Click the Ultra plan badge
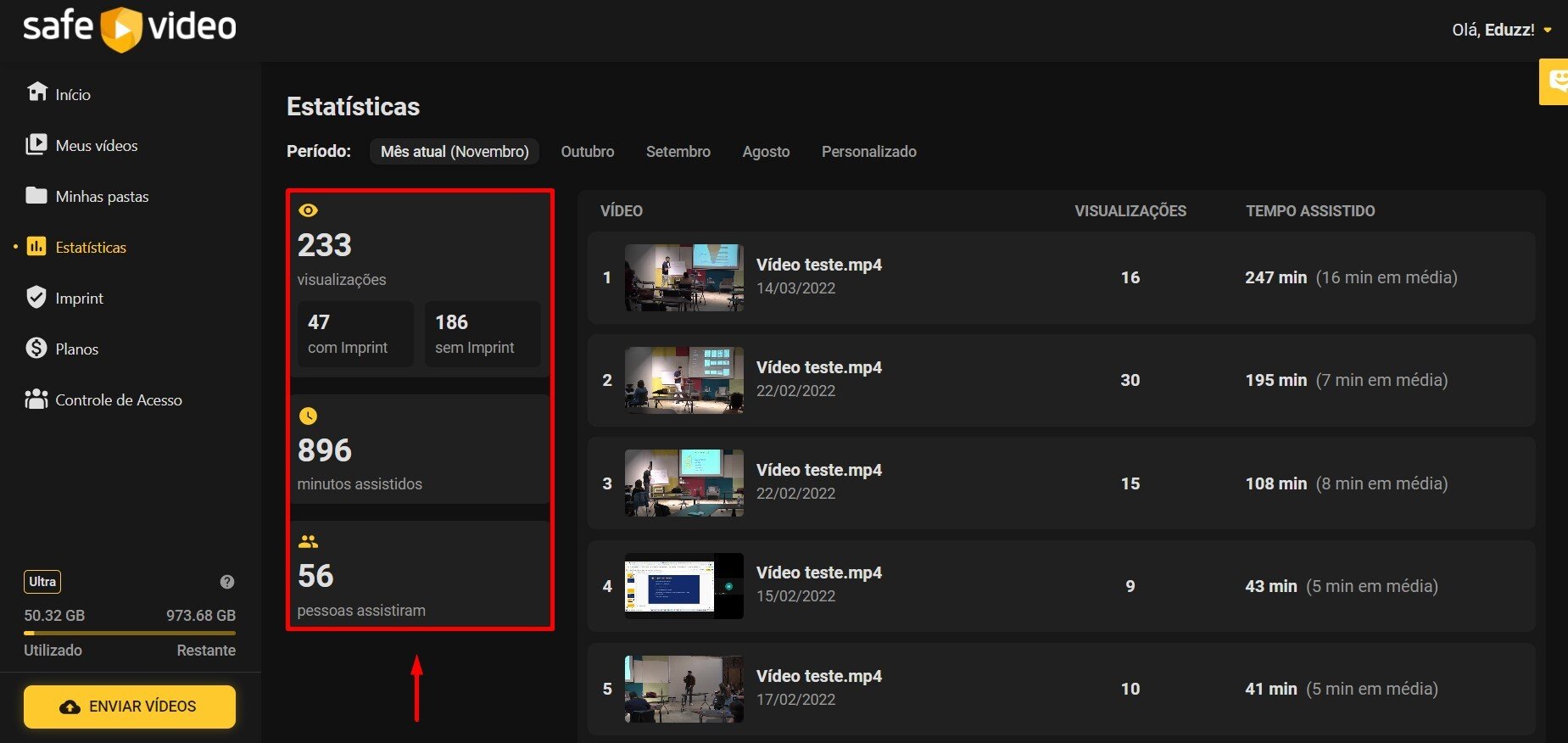This screenshot has width=1568, height=743. [x=42, y=582]
